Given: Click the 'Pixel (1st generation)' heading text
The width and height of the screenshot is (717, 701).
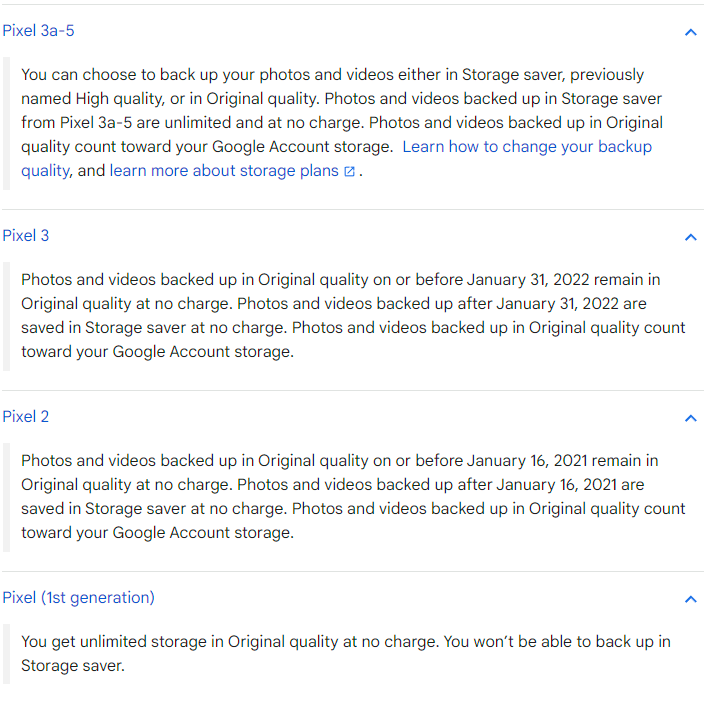Looking at the screenshot, I should pos(79,598).
